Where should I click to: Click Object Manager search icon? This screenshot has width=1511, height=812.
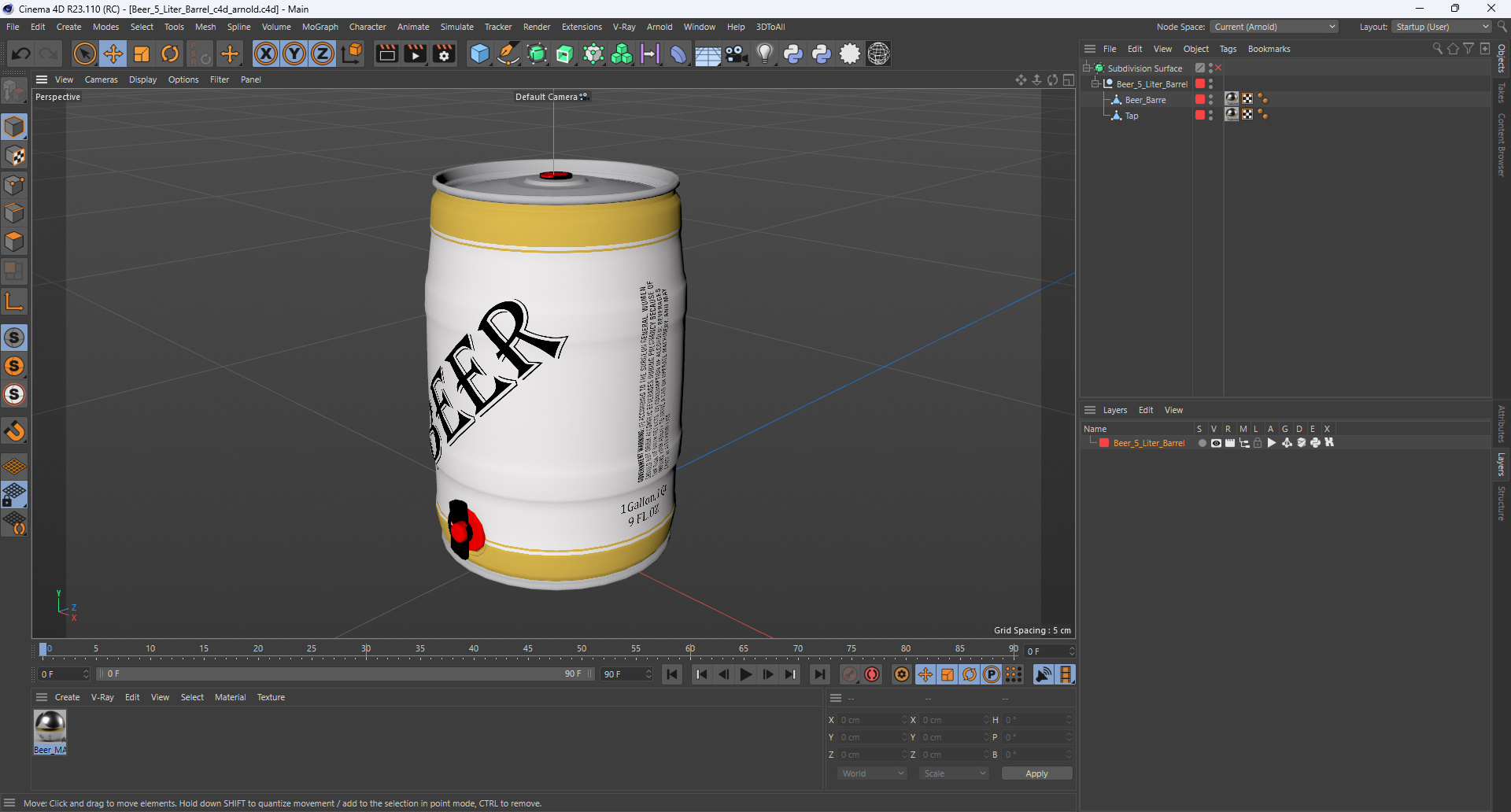pos(1437,49)
